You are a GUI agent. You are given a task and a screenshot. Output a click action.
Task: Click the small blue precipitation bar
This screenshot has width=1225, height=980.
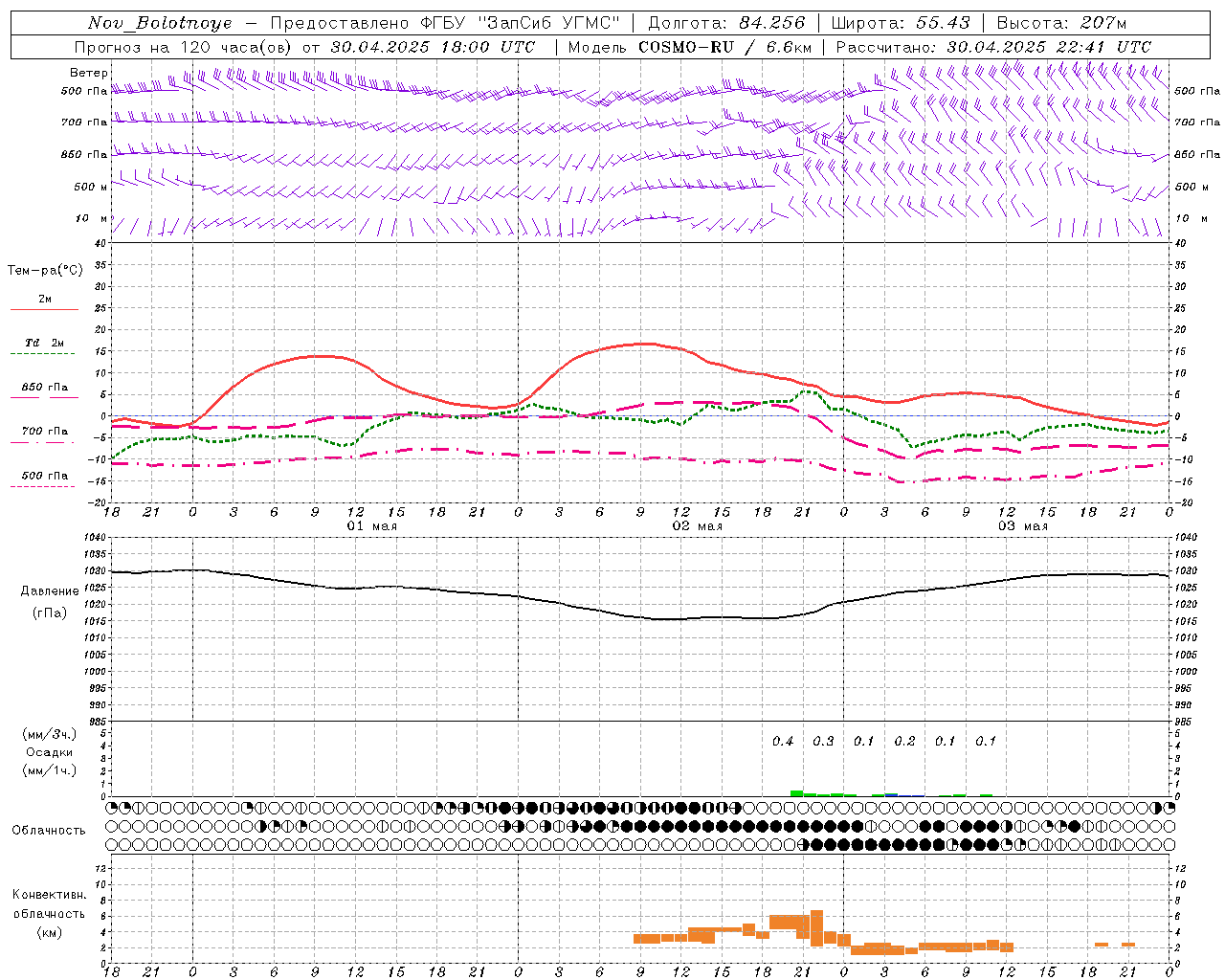tap(891, 794)
